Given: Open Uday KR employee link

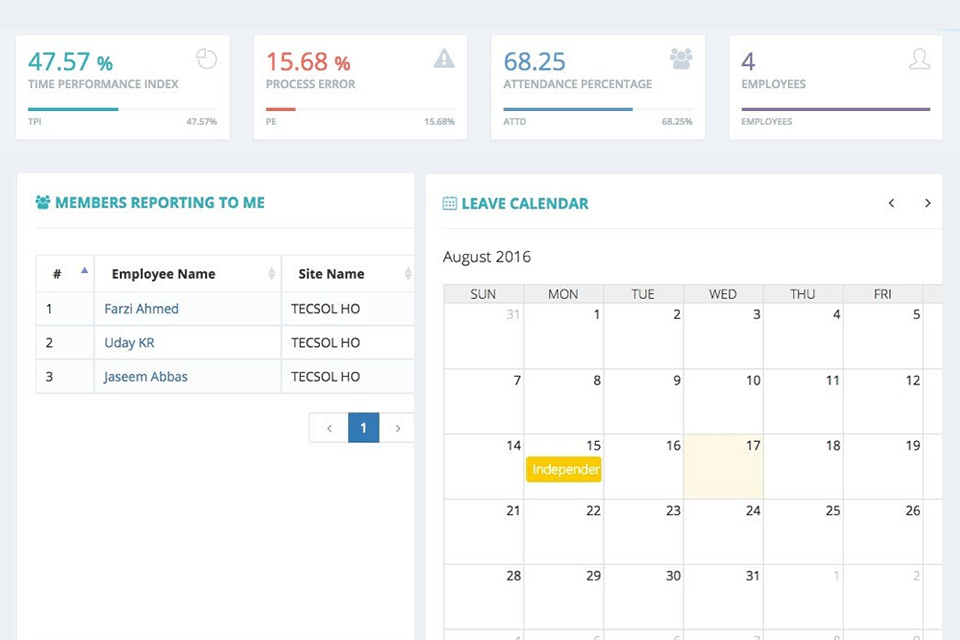Looking at the screenshot, I should click(129, 343).
